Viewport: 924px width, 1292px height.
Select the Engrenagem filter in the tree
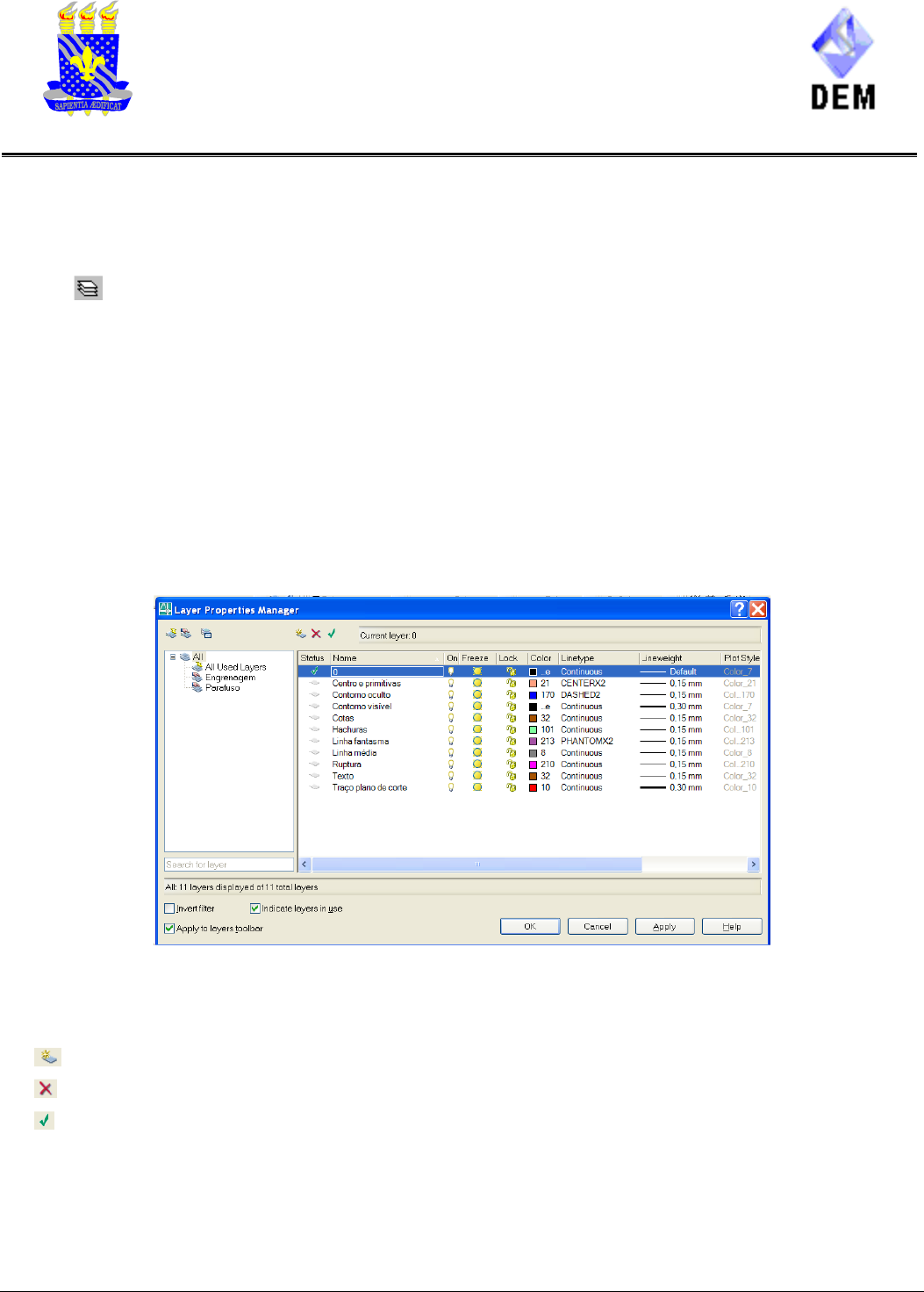click(x=230, y=678)
